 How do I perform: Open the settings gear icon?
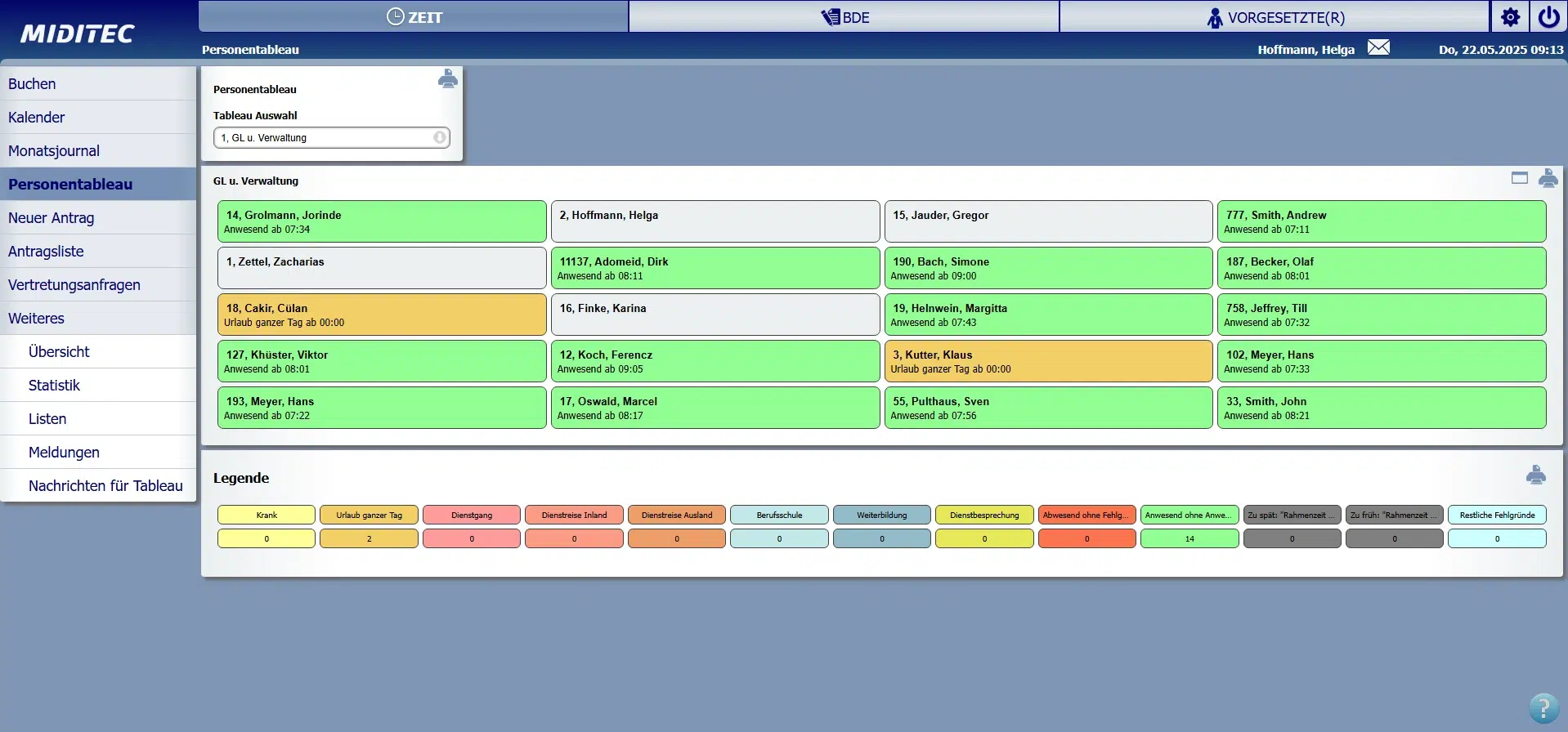1510,17
